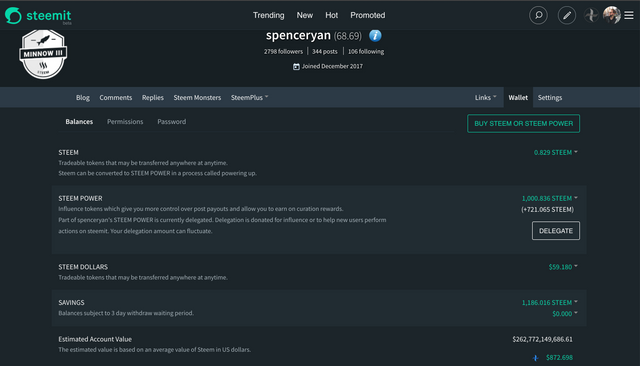The width and height of the screenshot is (640, 366).
Task: Expand the 1,000.836 STEEM power dropdown
Action: tap(549, 198)
